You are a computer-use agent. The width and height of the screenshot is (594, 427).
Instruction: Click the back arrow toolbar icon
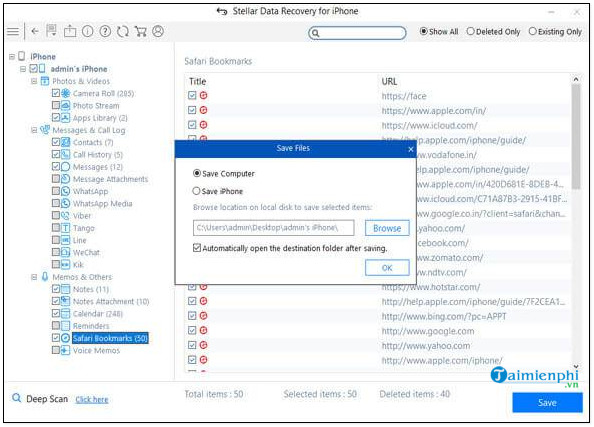pyautogui.click(x=35, y=31)
